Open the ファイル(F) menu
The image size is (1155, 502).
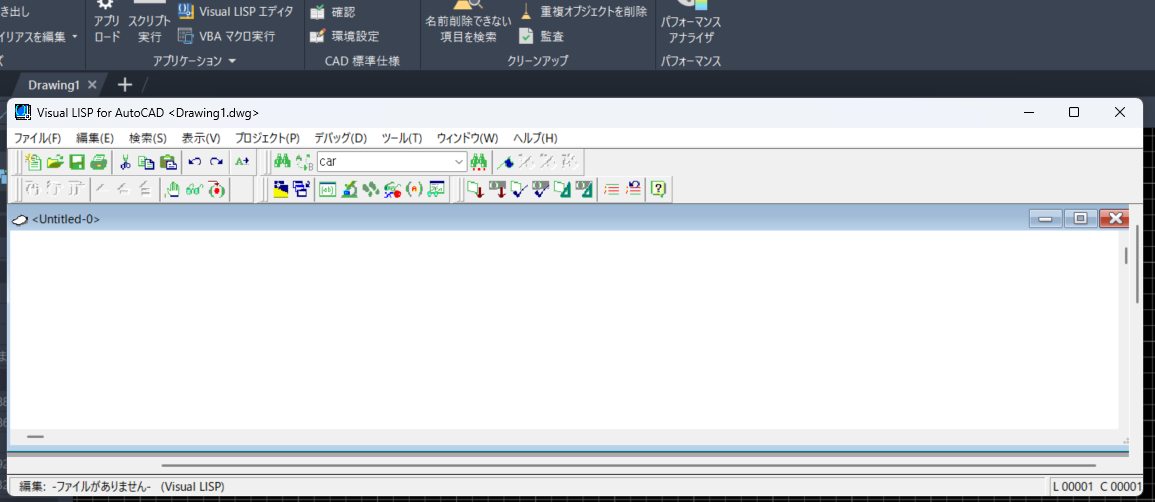38,138
